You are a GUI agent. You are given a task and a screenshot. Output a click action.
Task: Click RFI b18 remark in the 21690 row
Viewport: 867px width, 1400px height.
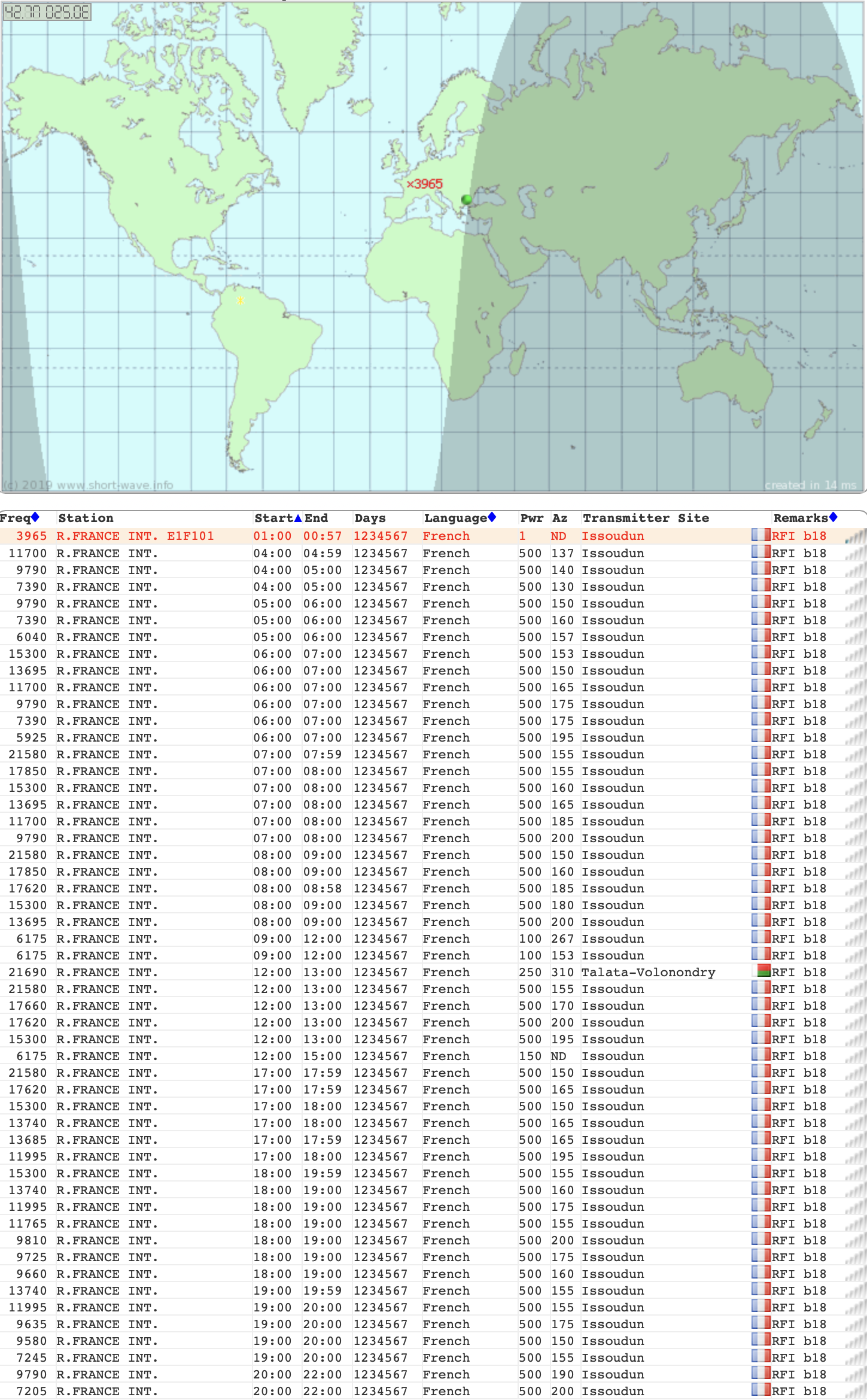point(799,972)
